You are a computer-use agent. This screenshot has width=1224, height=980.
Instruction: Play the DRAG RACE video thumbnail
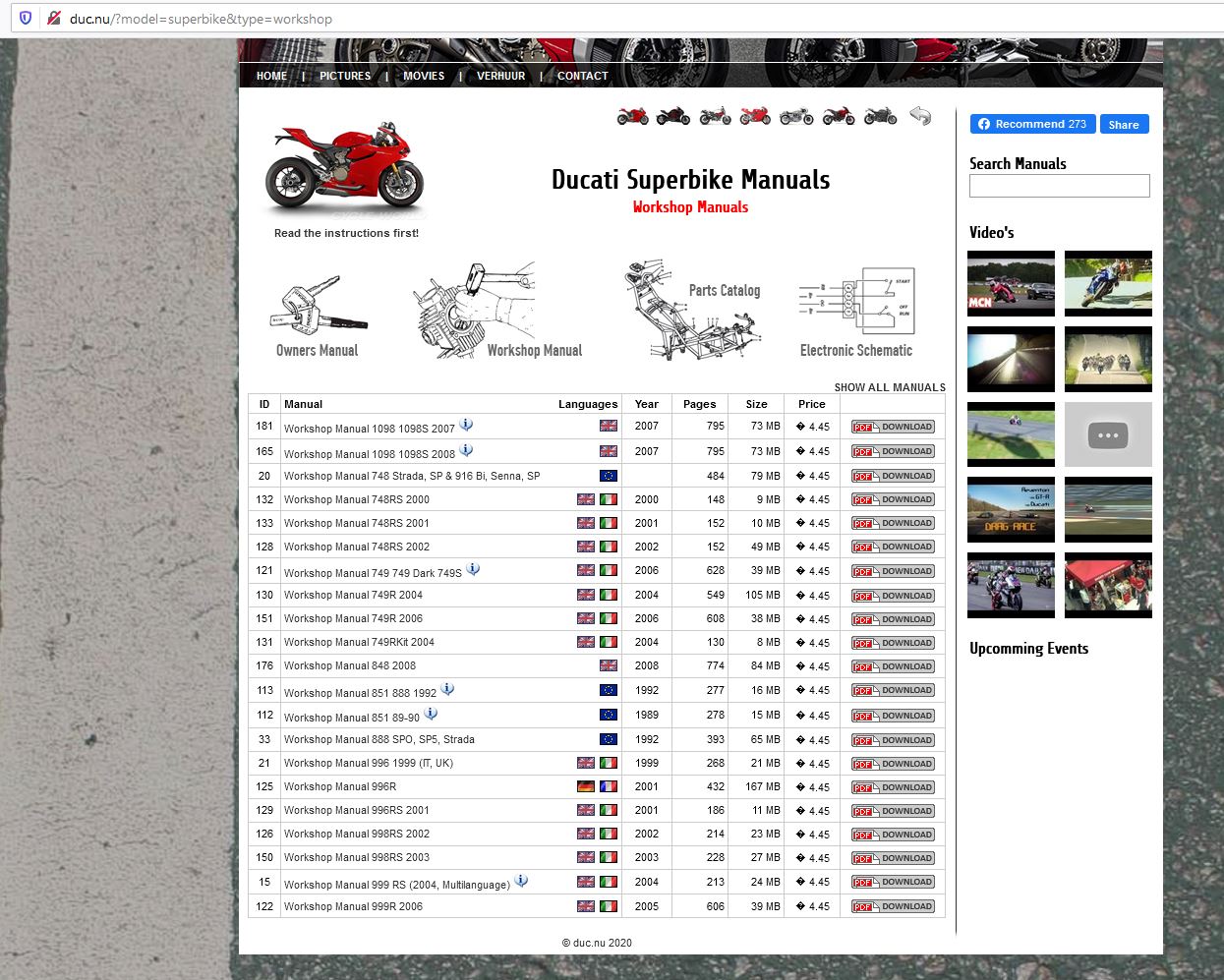point(1011,509)
